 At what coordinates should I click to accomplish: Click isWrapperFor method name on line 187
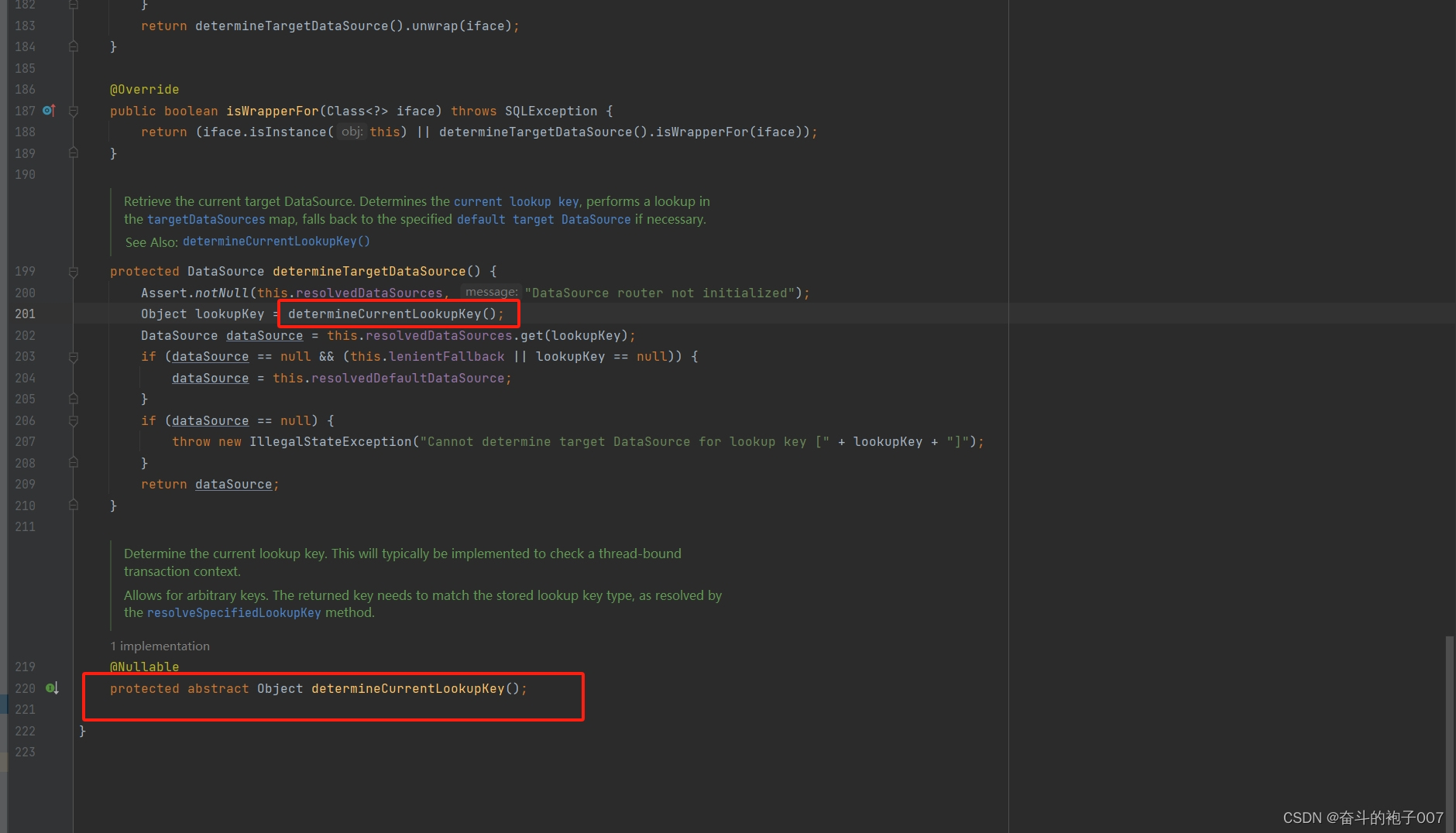tap(272, 111)
